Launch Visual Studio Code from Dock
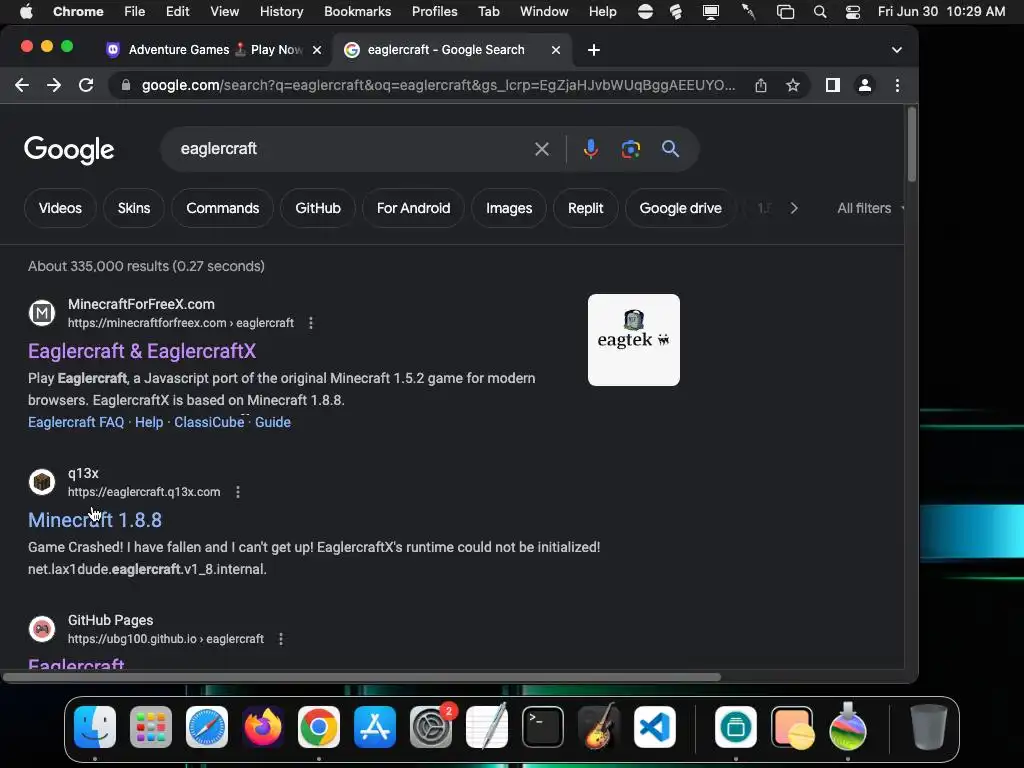Viewport: 1024px width, 768px height. 655,727
